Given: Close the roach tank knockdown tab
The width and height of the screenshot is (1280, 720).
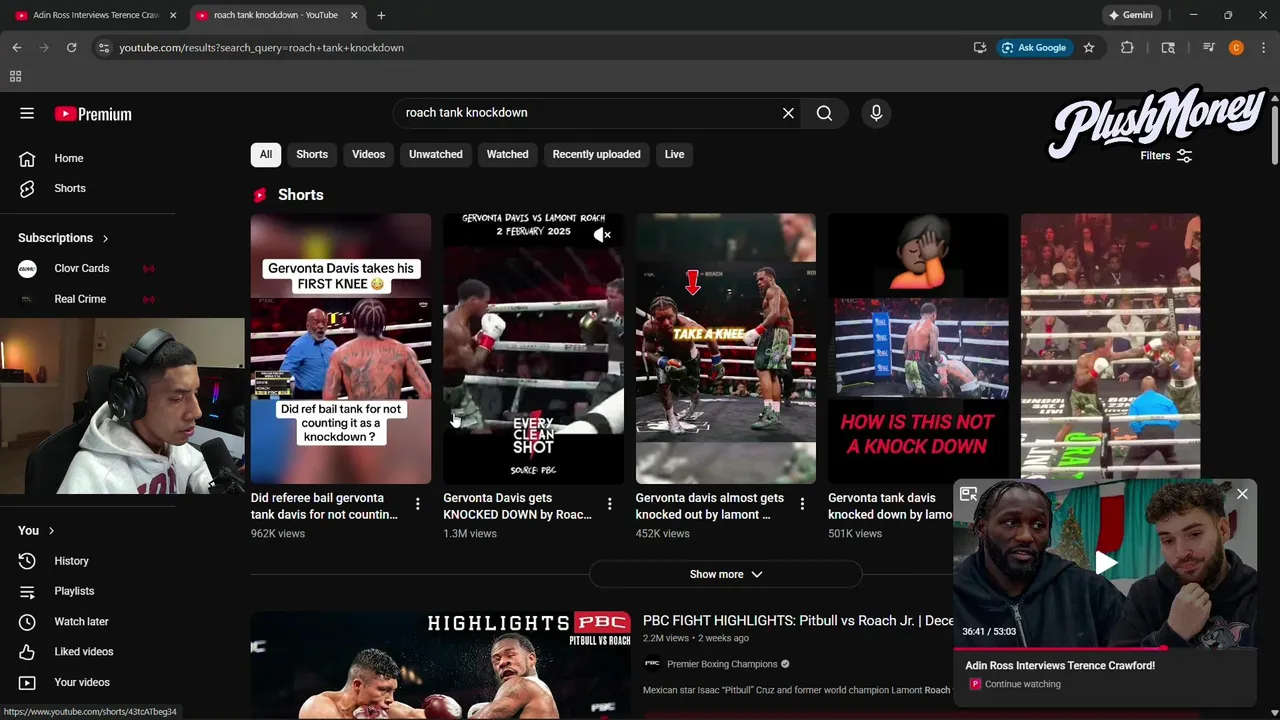Looking at the screenshot, I should pyautogui.click(x=354, y=15).
